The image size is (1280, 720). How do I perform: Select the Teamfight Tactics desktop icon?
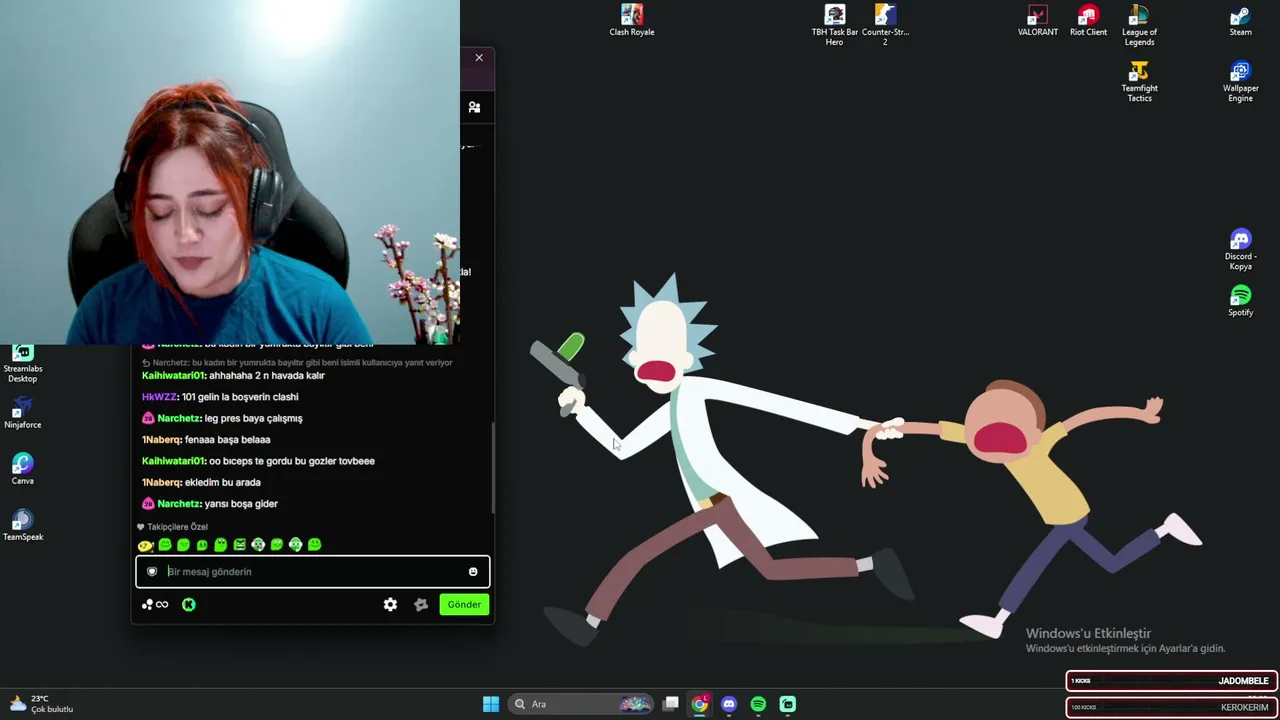[x=1139, y=81]
